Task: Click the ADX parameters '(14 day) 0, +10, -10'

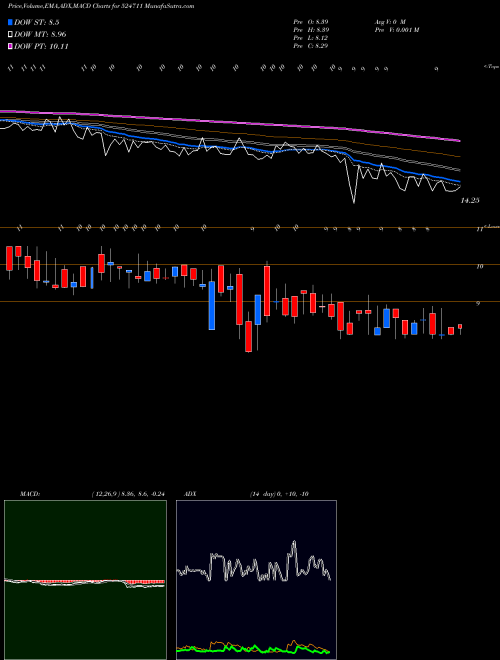Action: pos(279,494)
